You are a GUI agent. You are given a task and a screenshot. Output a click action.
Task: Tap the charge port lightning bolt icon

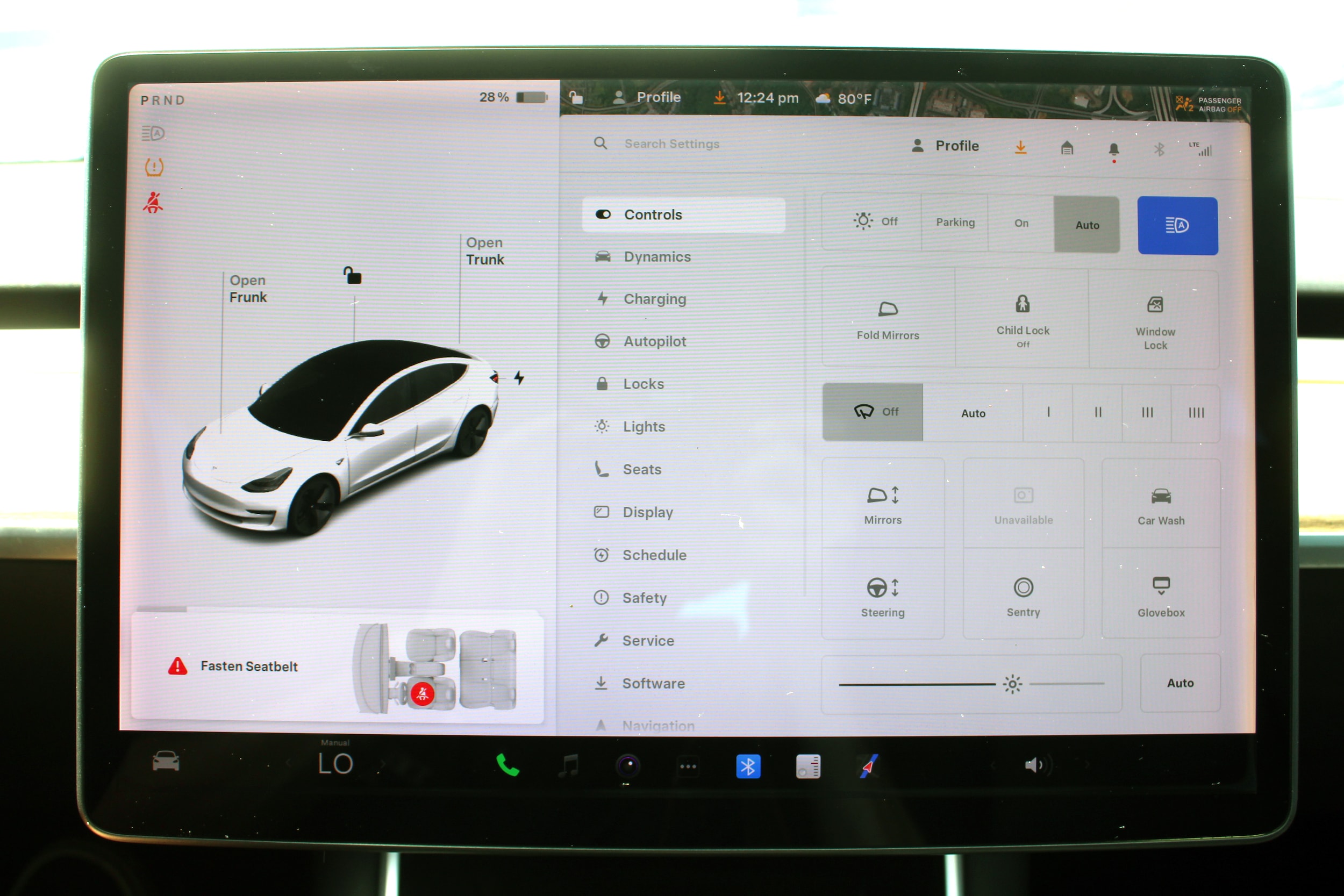(519, 378)
